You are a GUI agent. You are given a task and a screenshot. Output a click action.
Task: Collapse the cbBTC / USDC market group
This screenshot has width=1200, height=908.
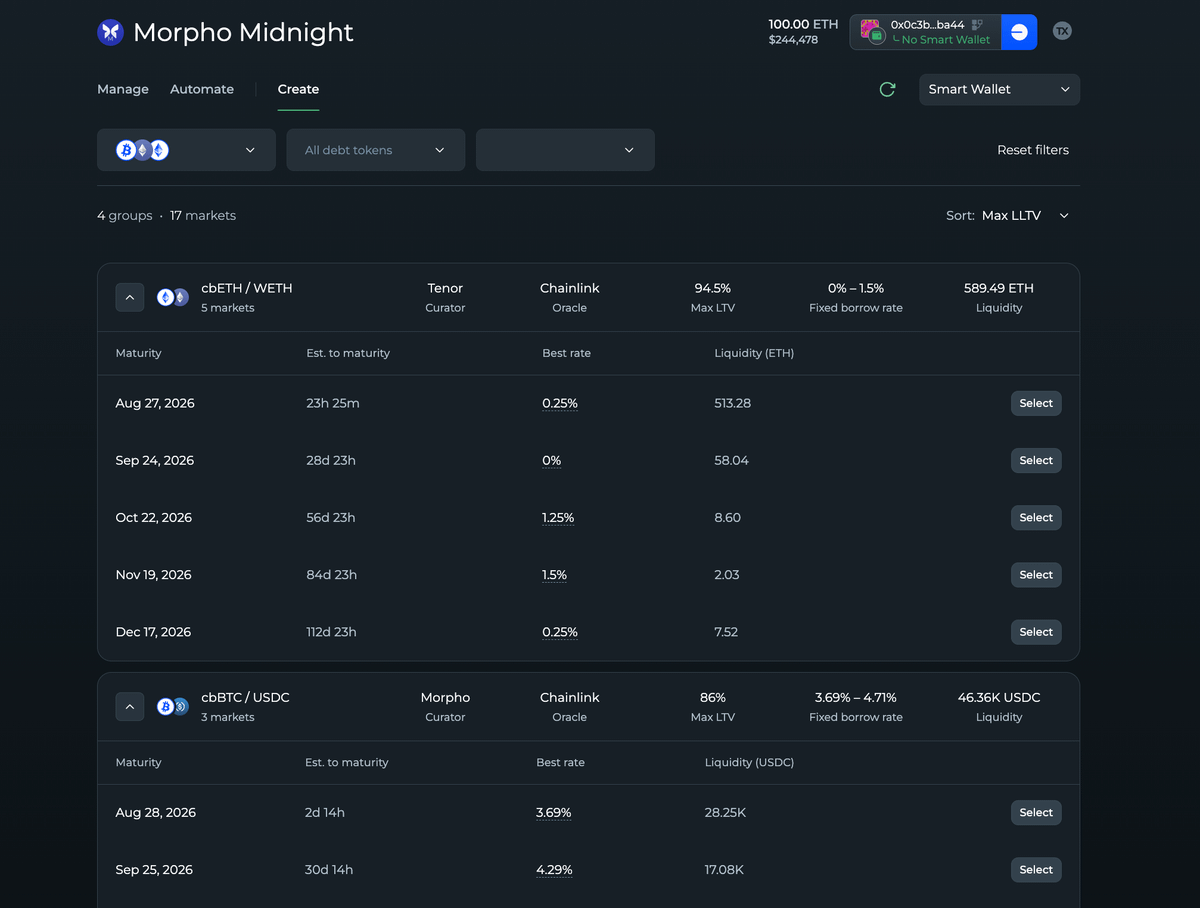pyautogui.click(x=130, y=706)
